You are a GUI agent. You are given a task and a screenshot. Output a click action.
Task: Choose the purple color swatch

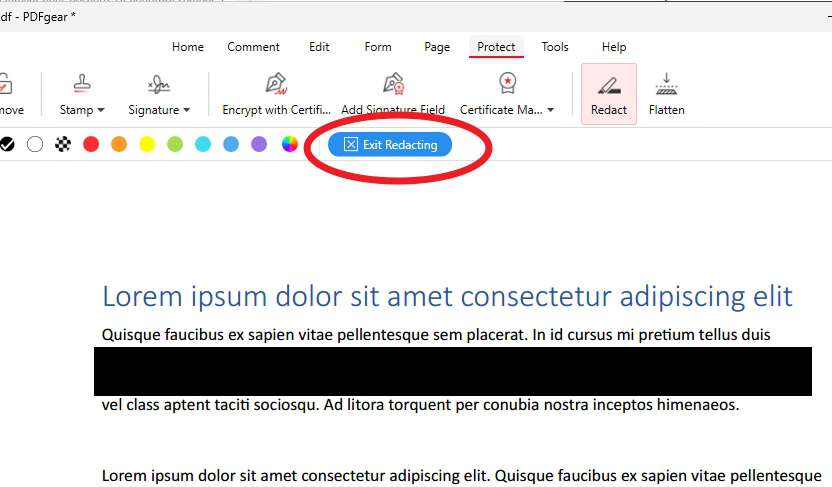(x=259, y=144)
